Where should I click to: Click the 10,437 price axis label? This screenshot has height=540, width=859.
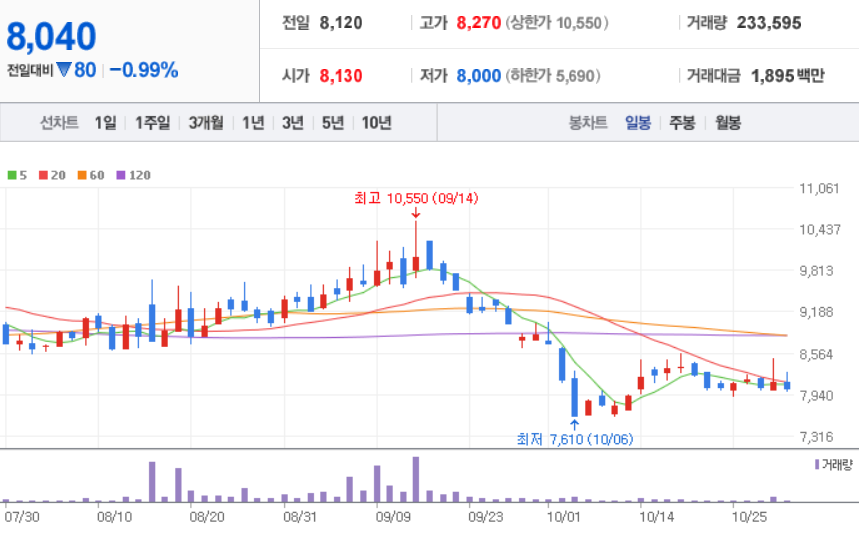(820, 229)
